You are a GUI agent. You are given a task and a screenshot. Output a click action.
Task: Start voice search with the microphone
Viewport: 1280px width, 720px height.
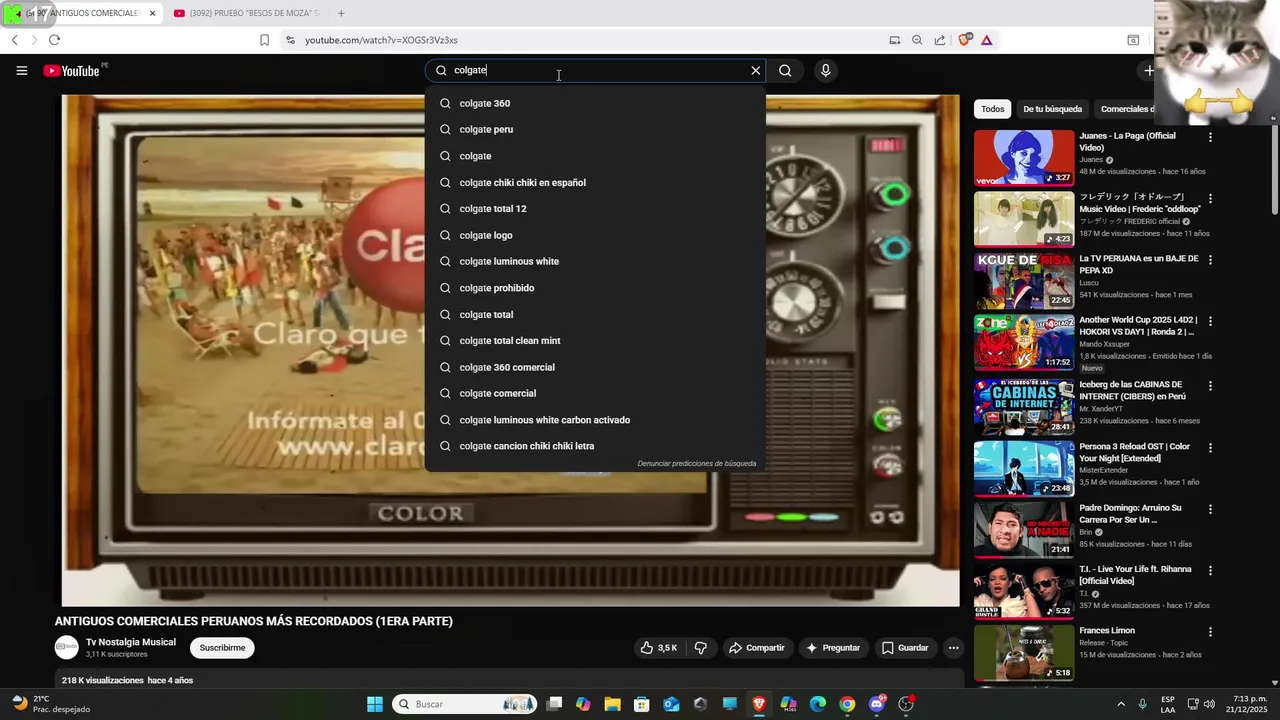[825, 71]
